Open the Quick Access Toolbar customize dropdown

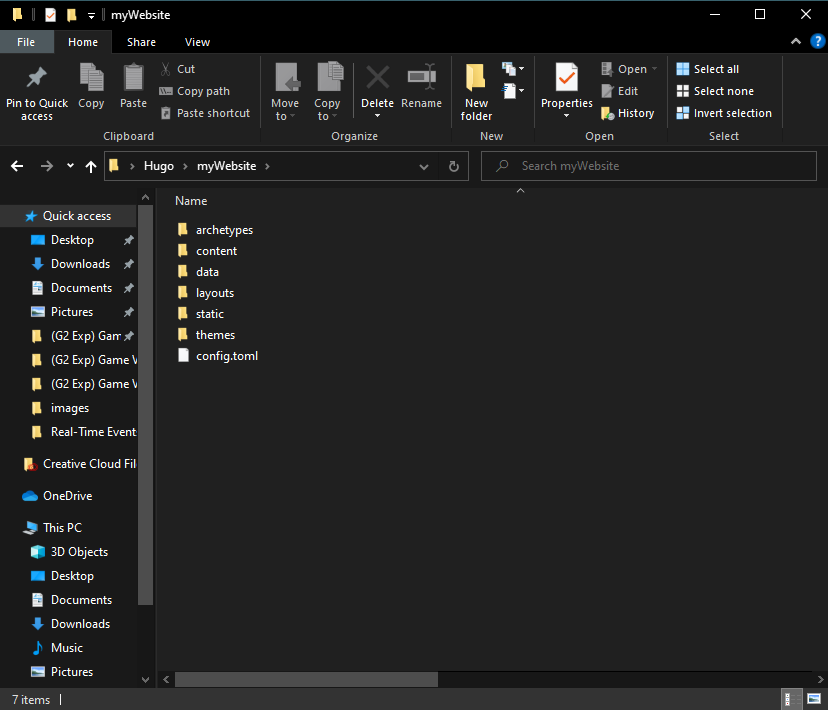pos(91,16)
